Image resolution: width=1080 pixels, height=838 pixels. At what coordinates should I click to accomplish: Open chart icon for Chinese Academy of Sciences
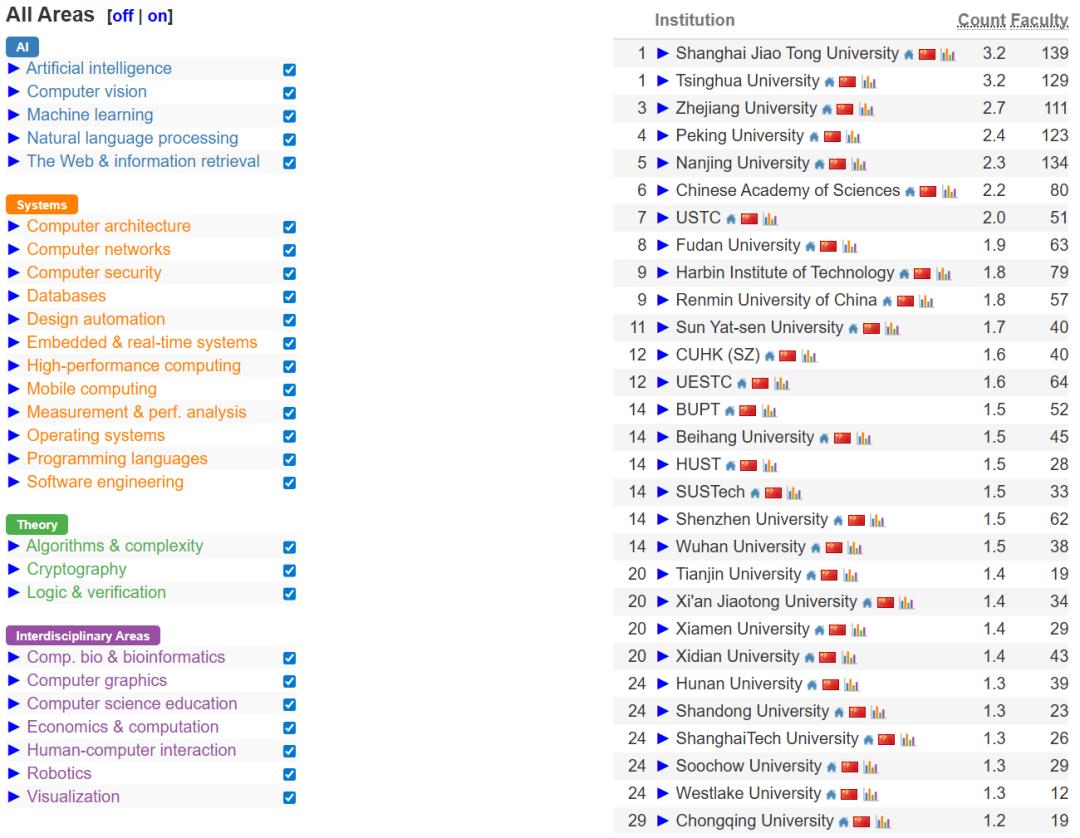pyautogui.click(x=950, y=192)
